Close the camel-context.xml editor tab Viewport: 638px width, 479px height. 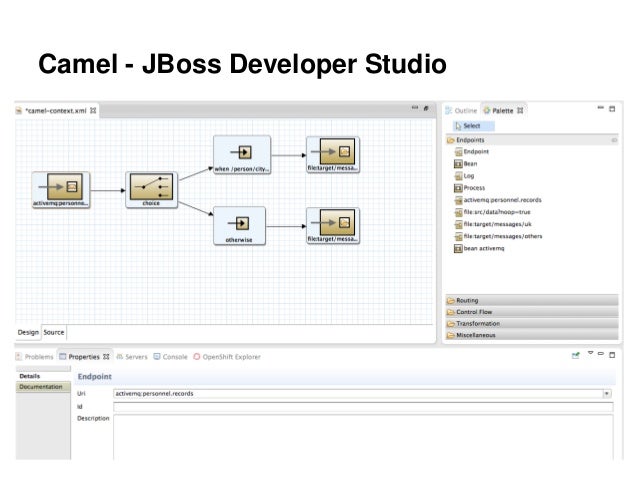click(93, 111)
